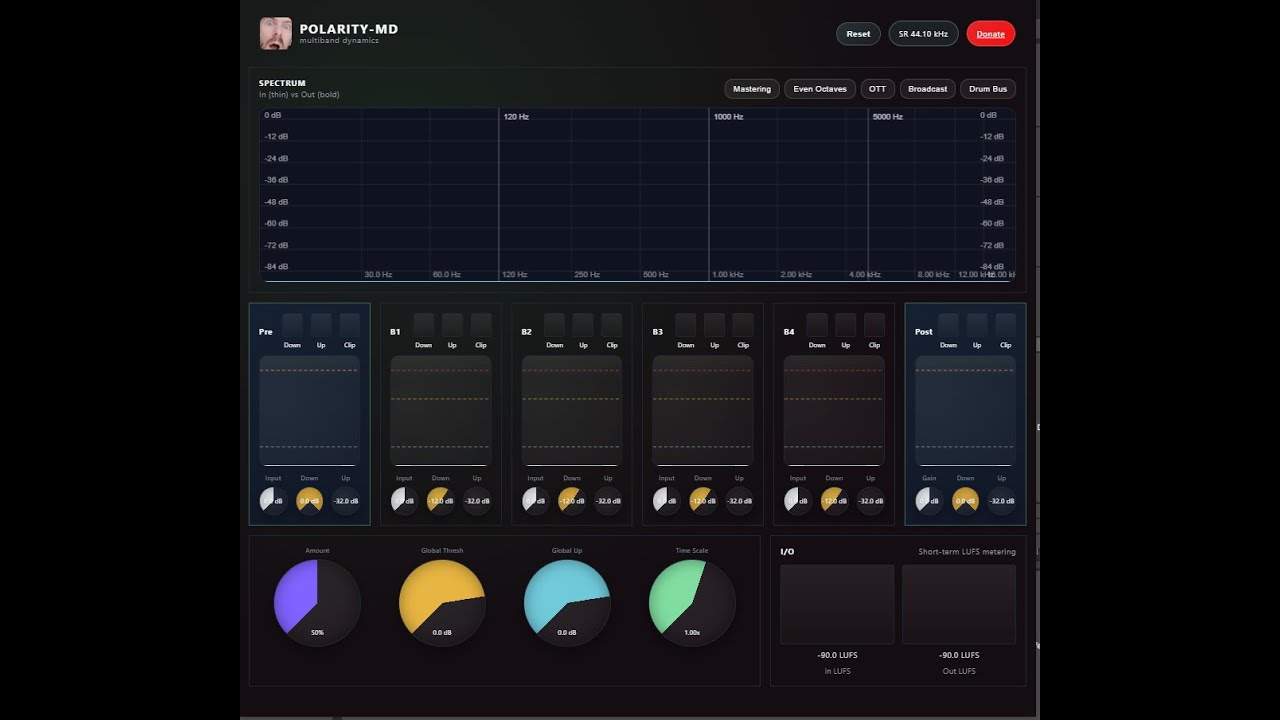The height and width of the screenshot is (720, 1280).
Task: Click the Pre band level meter display
Action: 310,411
